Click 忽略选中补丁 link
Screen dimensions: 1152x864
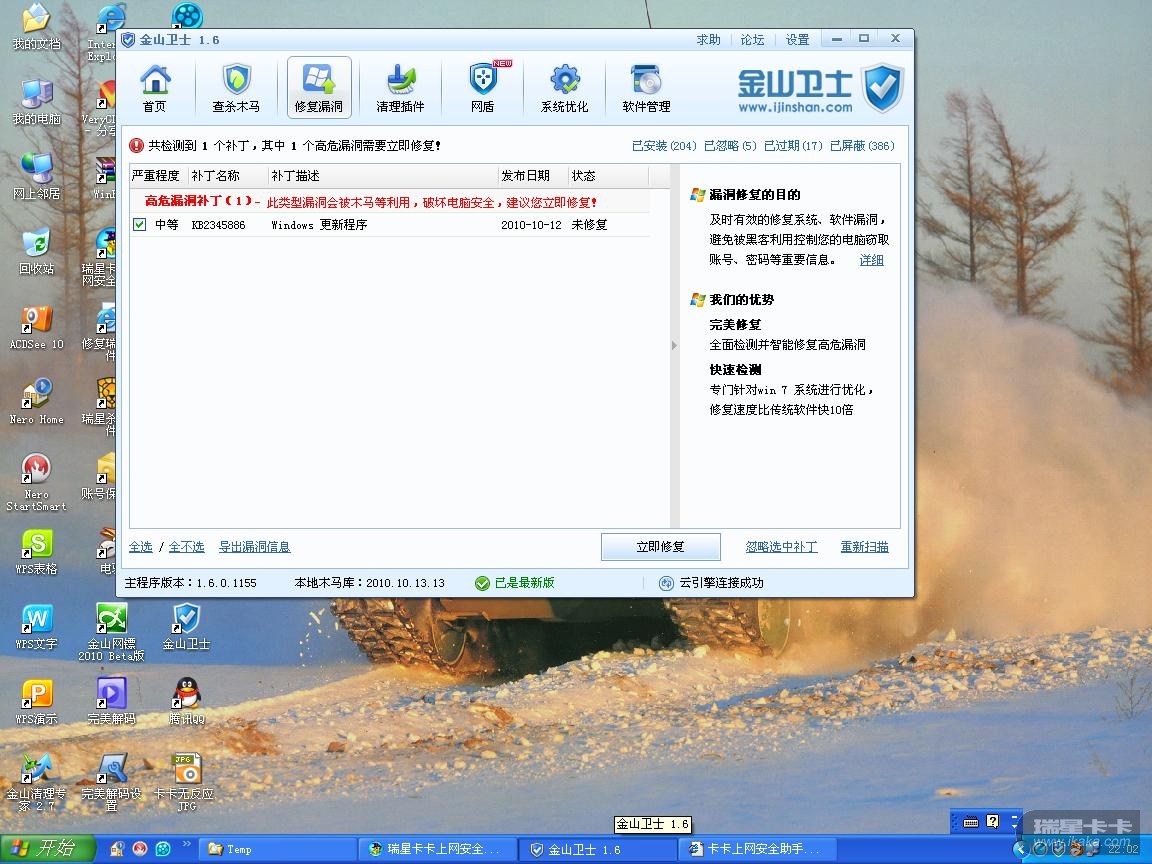click(782, 547)
